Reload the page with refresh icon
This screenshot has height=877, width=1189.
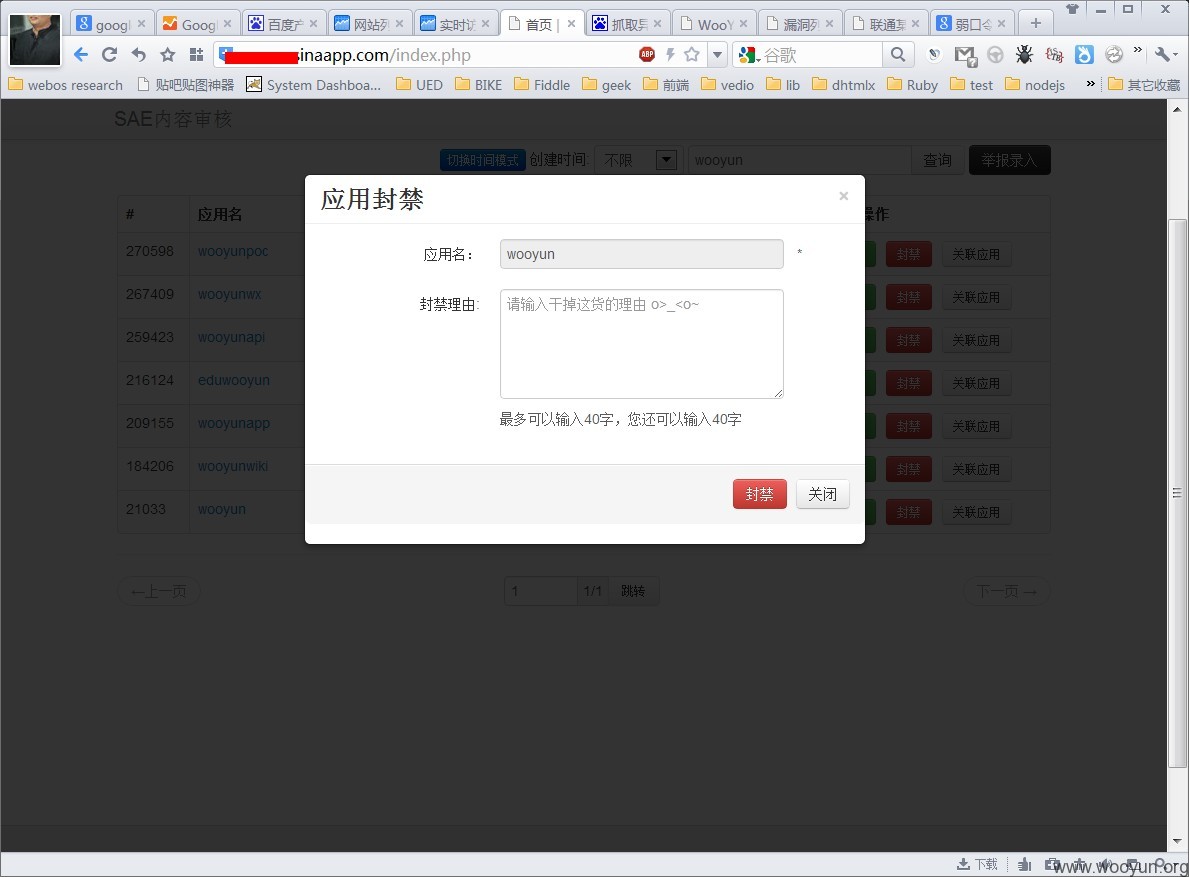(x=109, y=55)
